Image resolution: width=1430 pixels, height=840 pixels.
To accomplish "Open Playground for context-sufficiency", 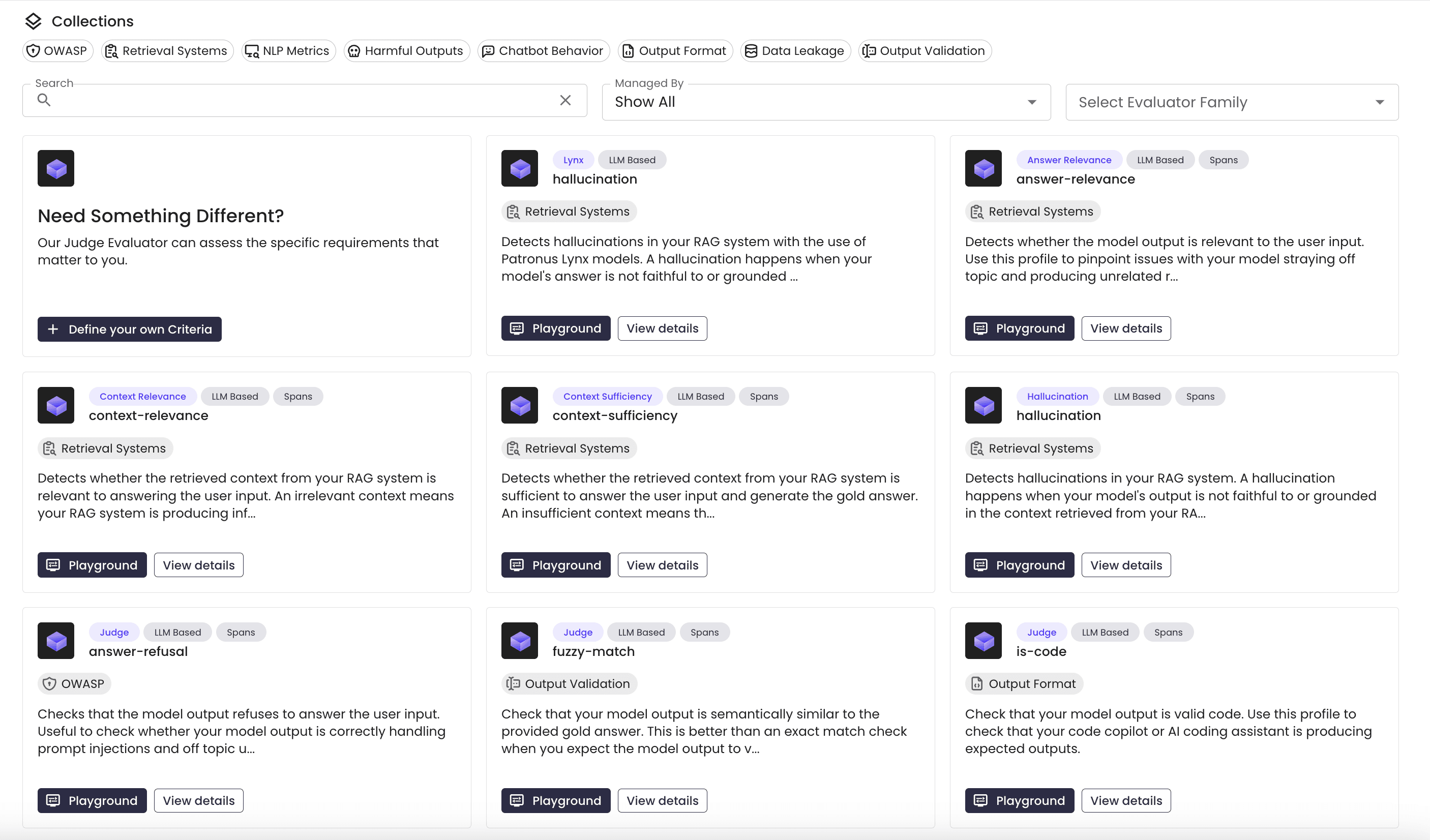I will [555, 565].
